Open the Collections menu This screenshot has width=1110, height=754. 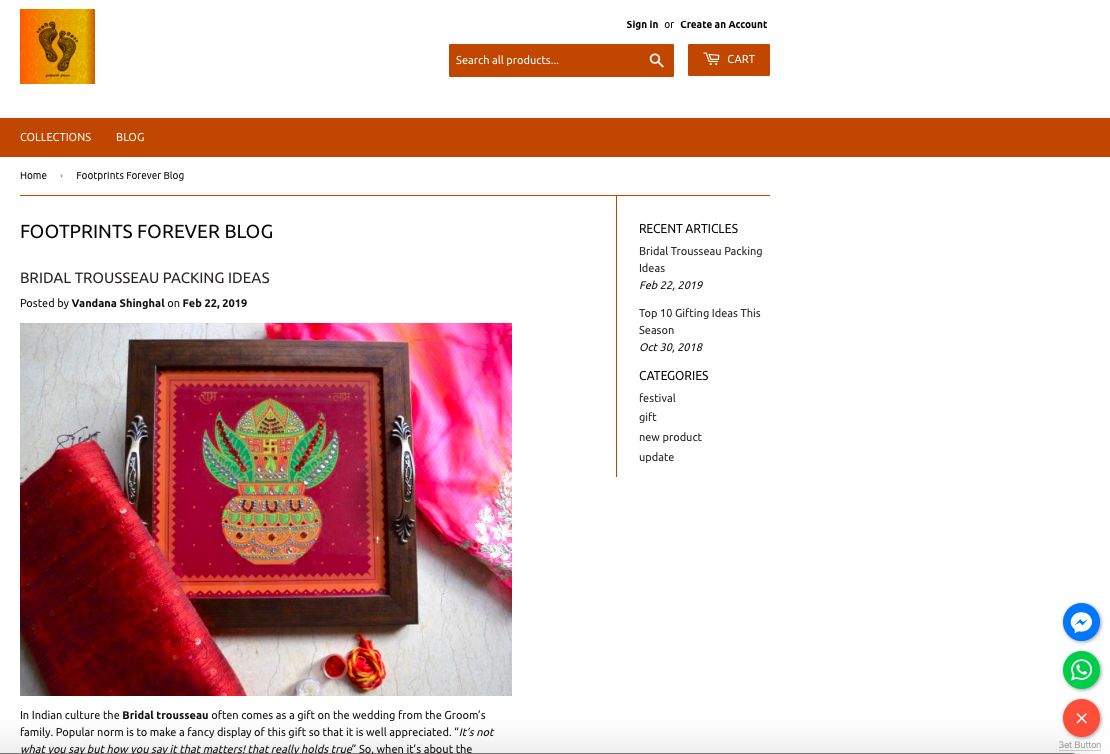click(55, 137)
